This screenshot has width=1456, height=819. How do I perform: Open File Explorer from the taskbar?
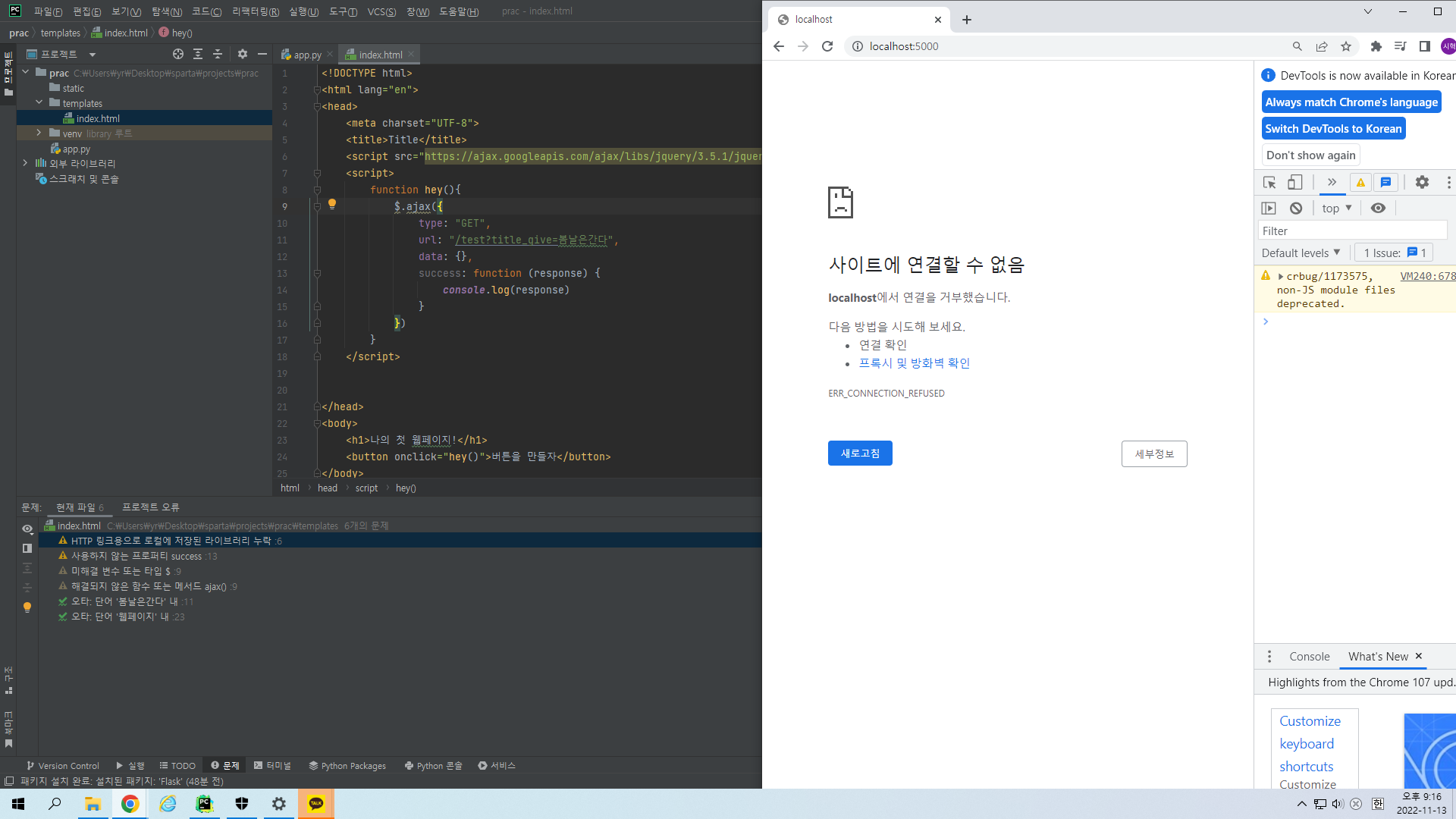93,804
